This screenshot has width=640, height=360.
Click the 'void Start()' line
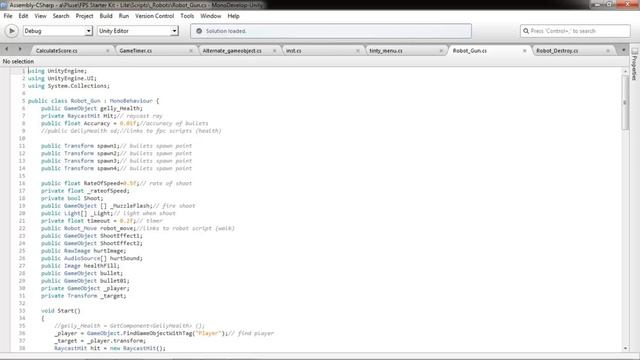click(61, 311)
